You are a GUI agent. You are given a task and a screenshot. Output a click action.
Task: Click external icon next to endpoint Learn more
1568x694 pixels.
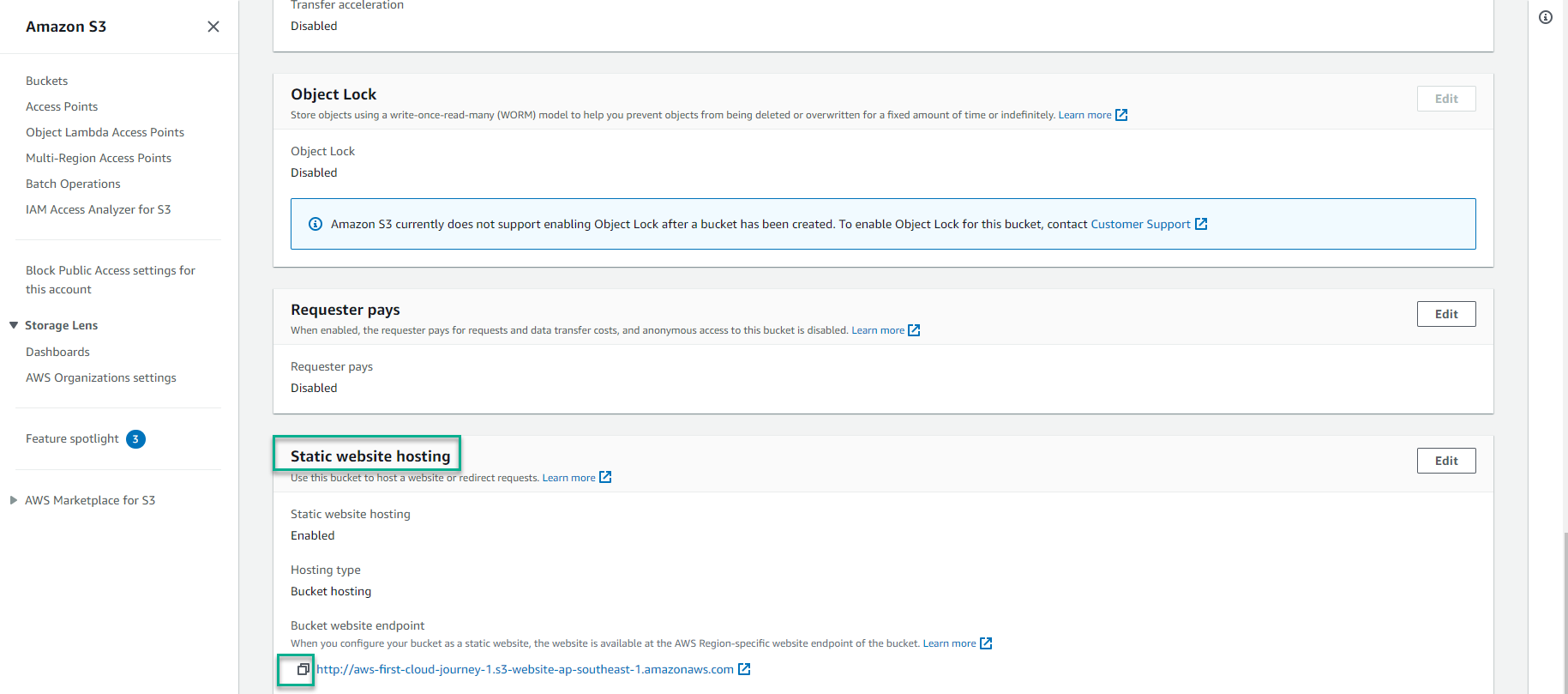tap(986, 643)
